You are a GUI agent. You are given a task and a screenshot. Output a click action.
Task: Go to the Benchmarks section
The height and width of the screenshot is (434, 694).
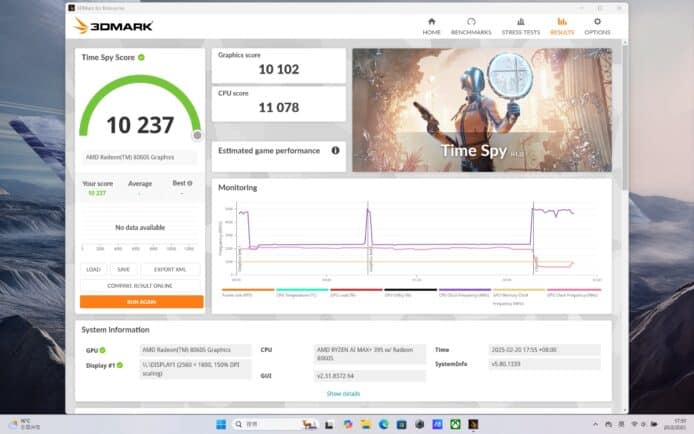click(471, 25)
